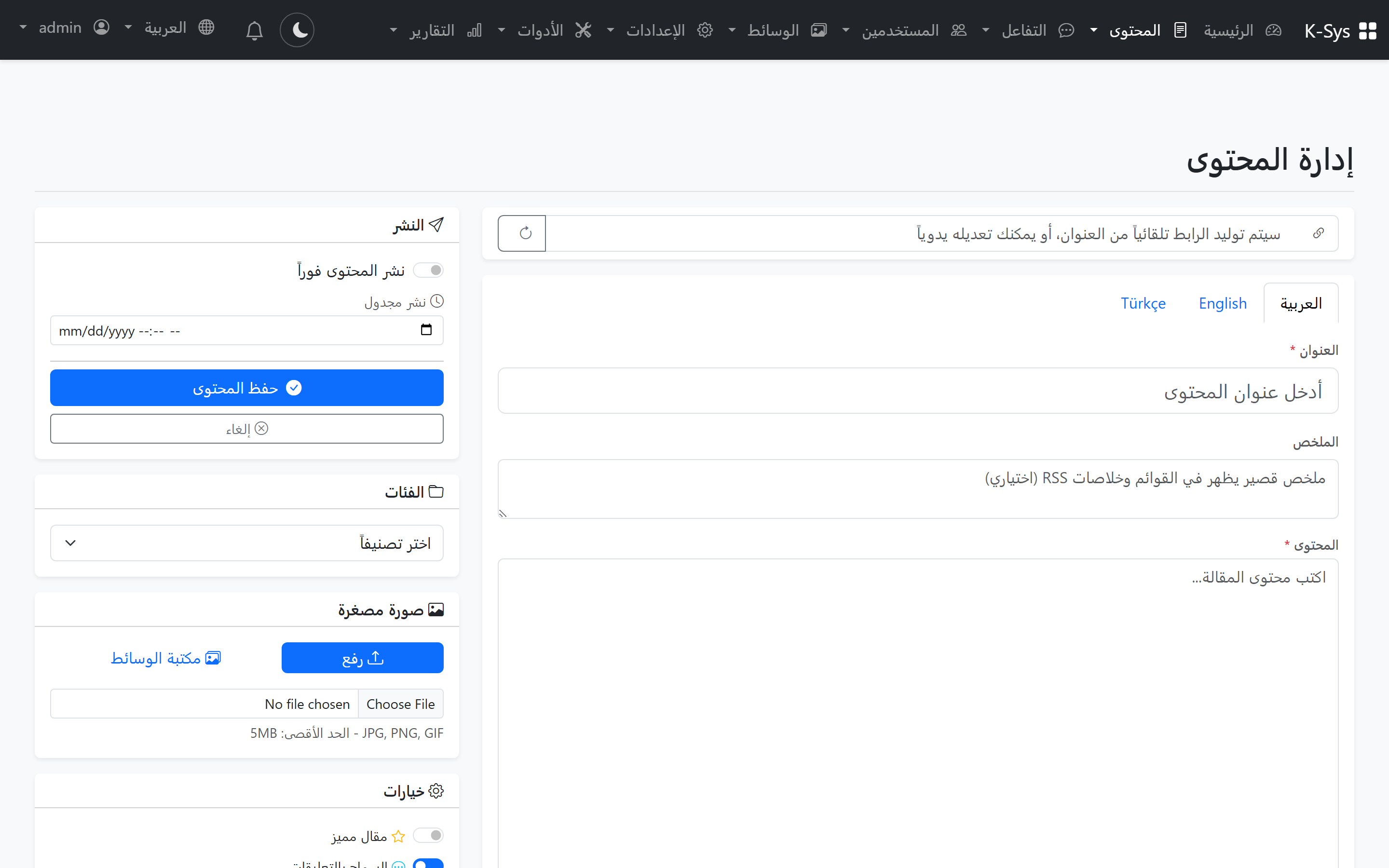The height and width of the screenshot is (868, 1389).
Task: Click the summary textarea resize handle
Action: (503, 514)
